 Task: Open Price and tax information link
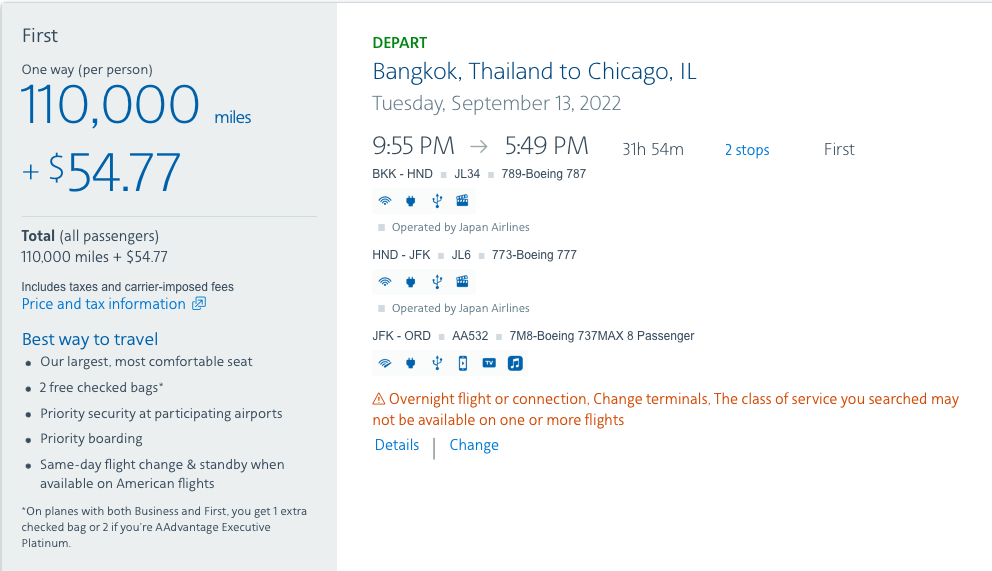click(104, 304)
